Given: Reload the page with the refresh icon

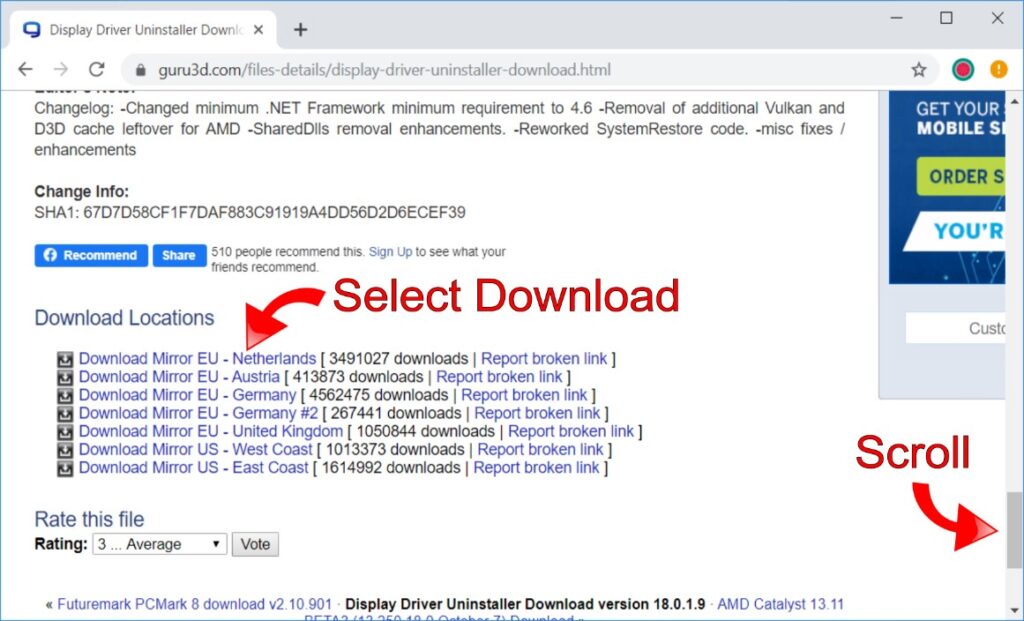Looking at the screenshot, I should pyautogui.click(x=96, y=70).
